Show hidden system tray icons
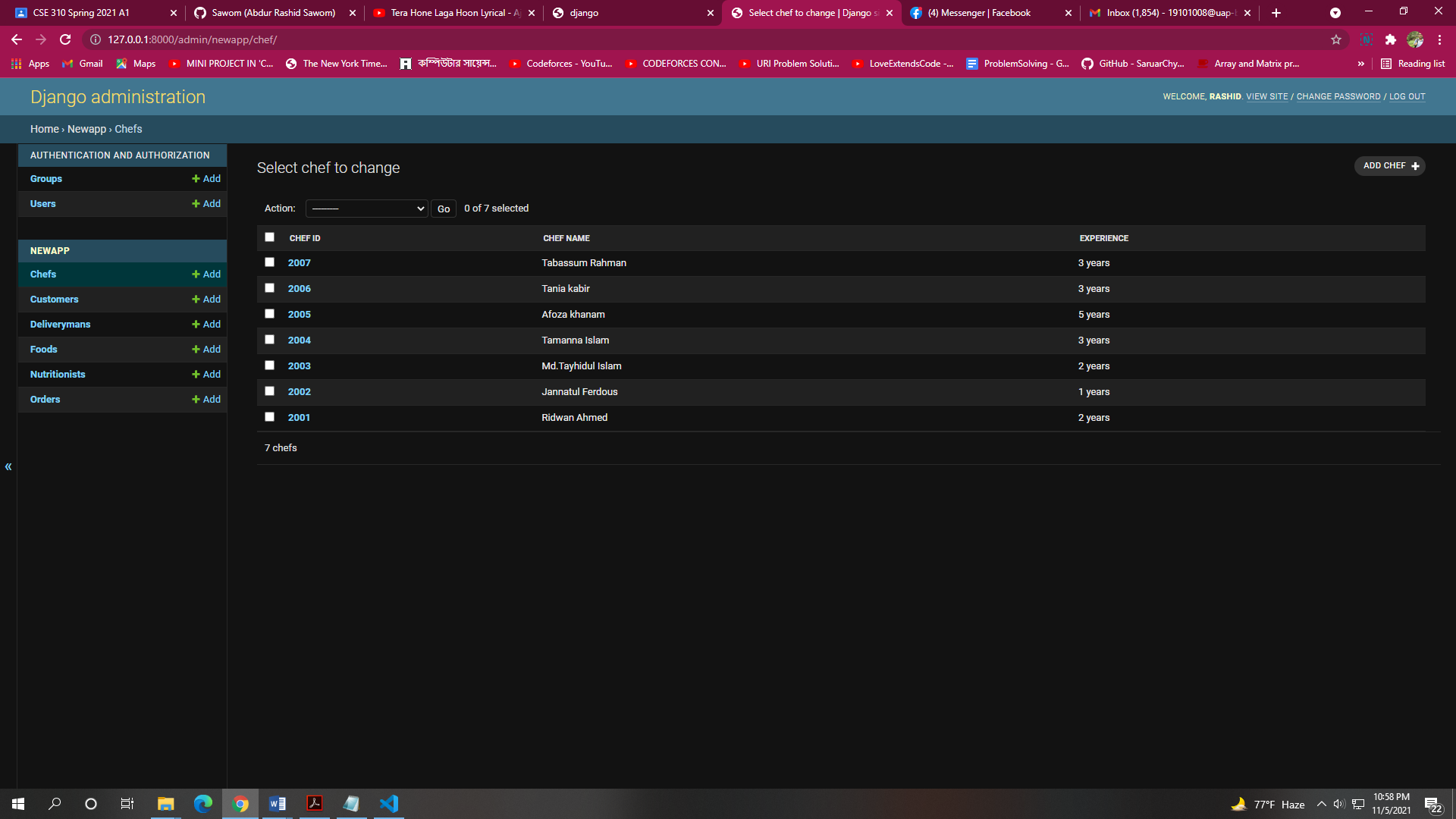Screen dimensions: 1456x819 pyautogui.click(x=1321, y=804)
